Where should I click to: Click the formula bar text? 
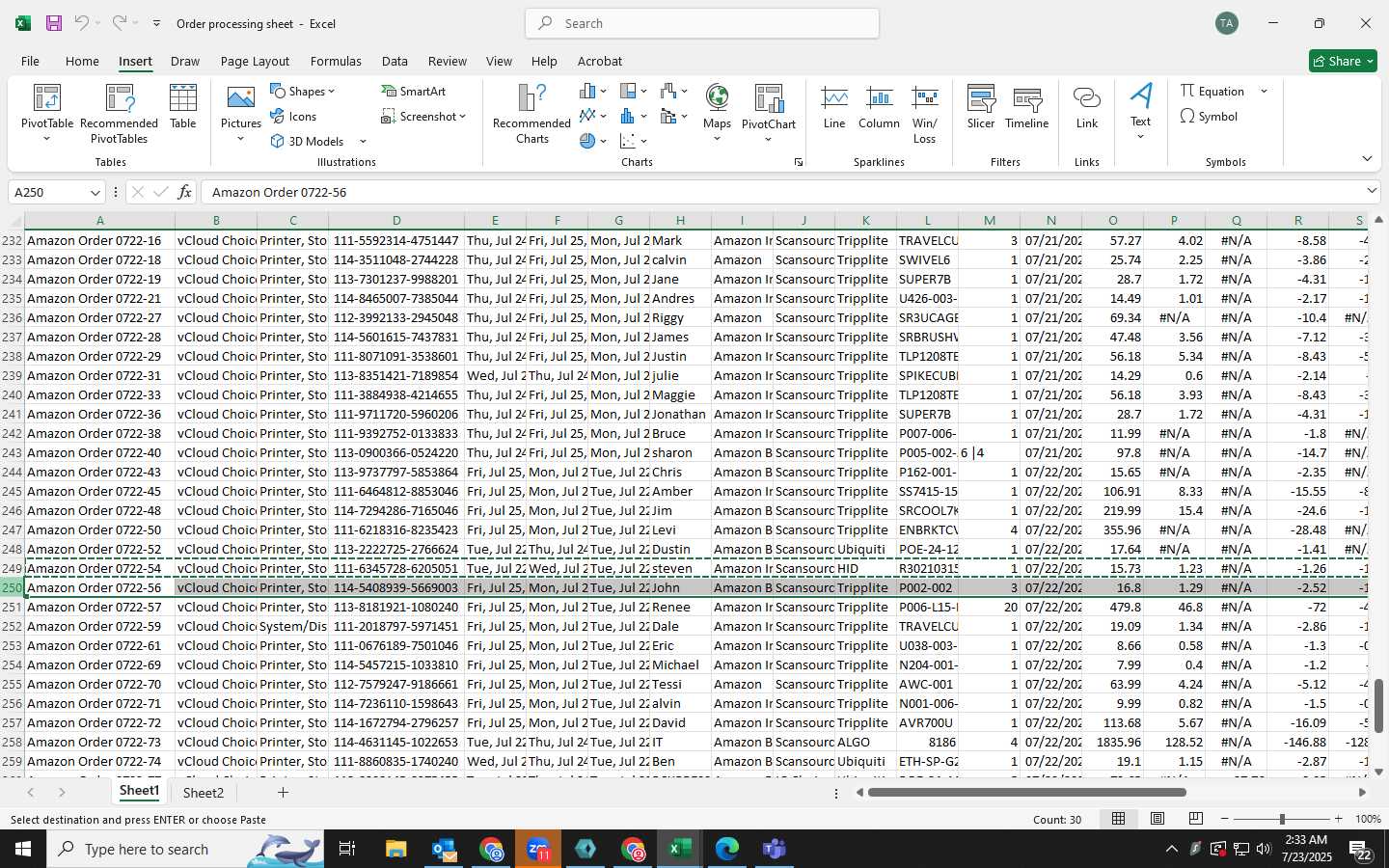tap(280, 192)
